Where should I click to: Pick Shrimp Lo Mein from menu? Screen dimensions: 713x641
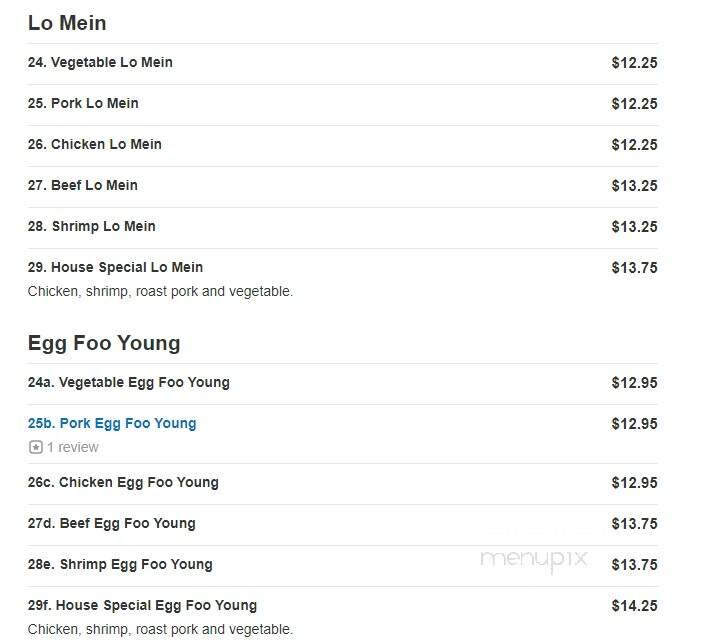click(x=91, y=226)
